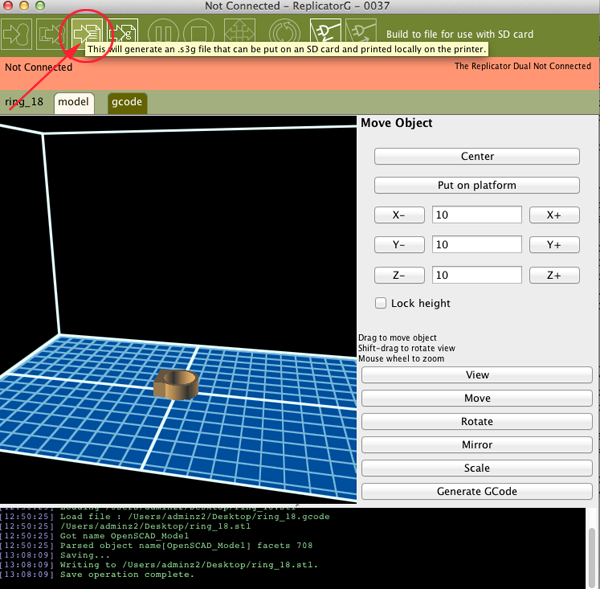The image size is (600, 589).
Task: Open the View tool panel
Action: tap(477, 375)
